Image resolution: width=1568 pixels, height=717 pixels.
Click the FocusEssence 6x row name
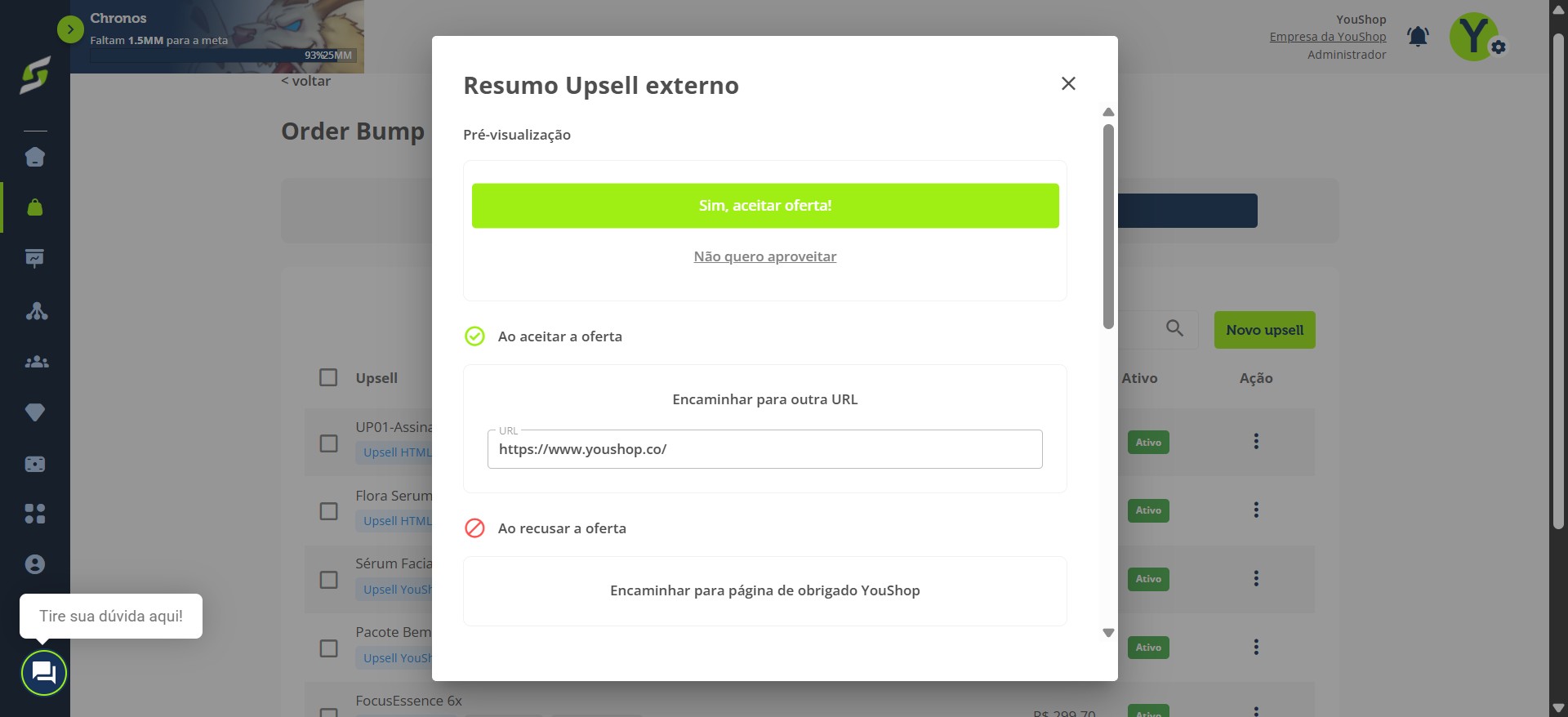coord(408,701)
